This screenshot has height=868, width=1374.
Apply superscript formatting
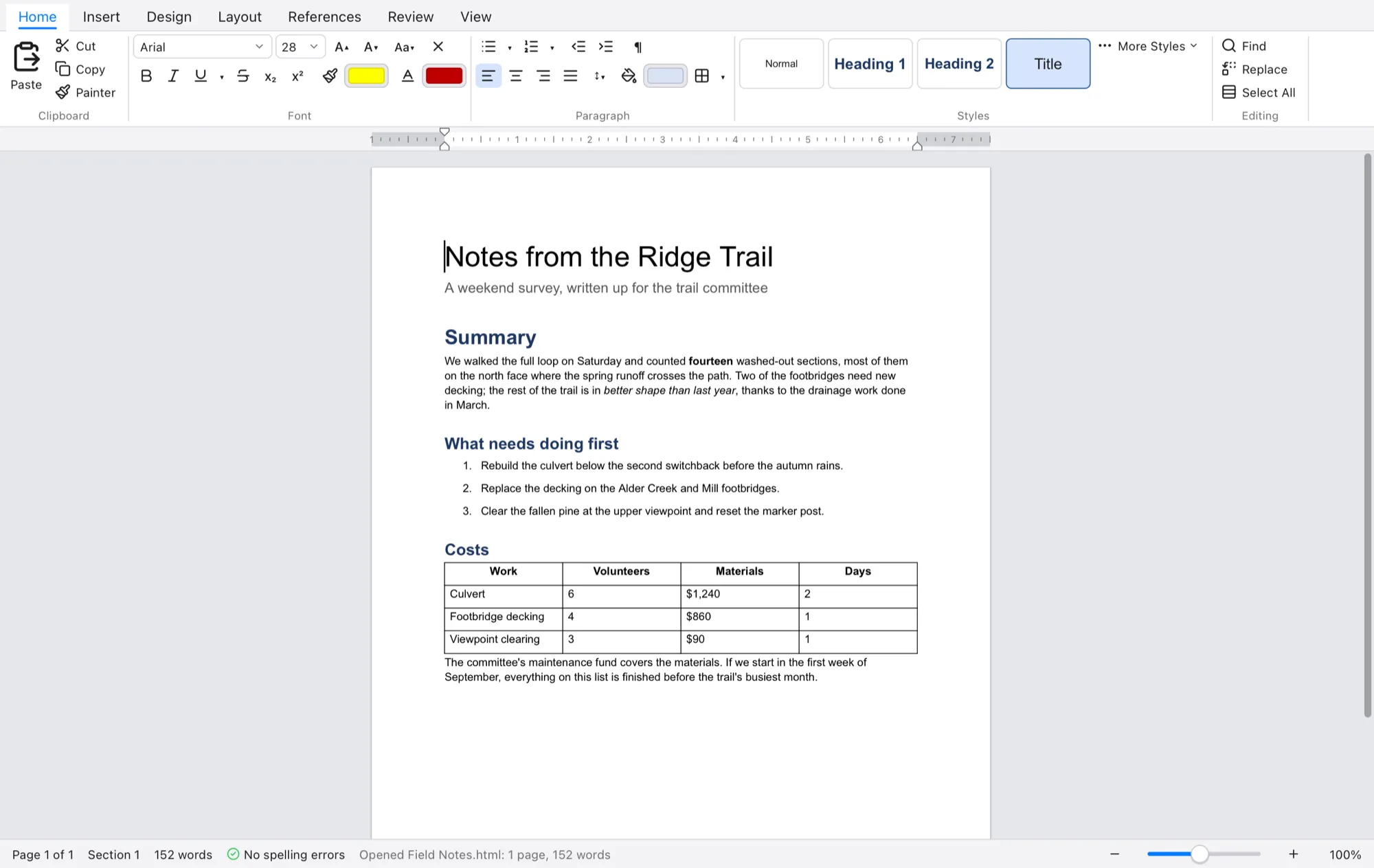(x=297, y=76)
